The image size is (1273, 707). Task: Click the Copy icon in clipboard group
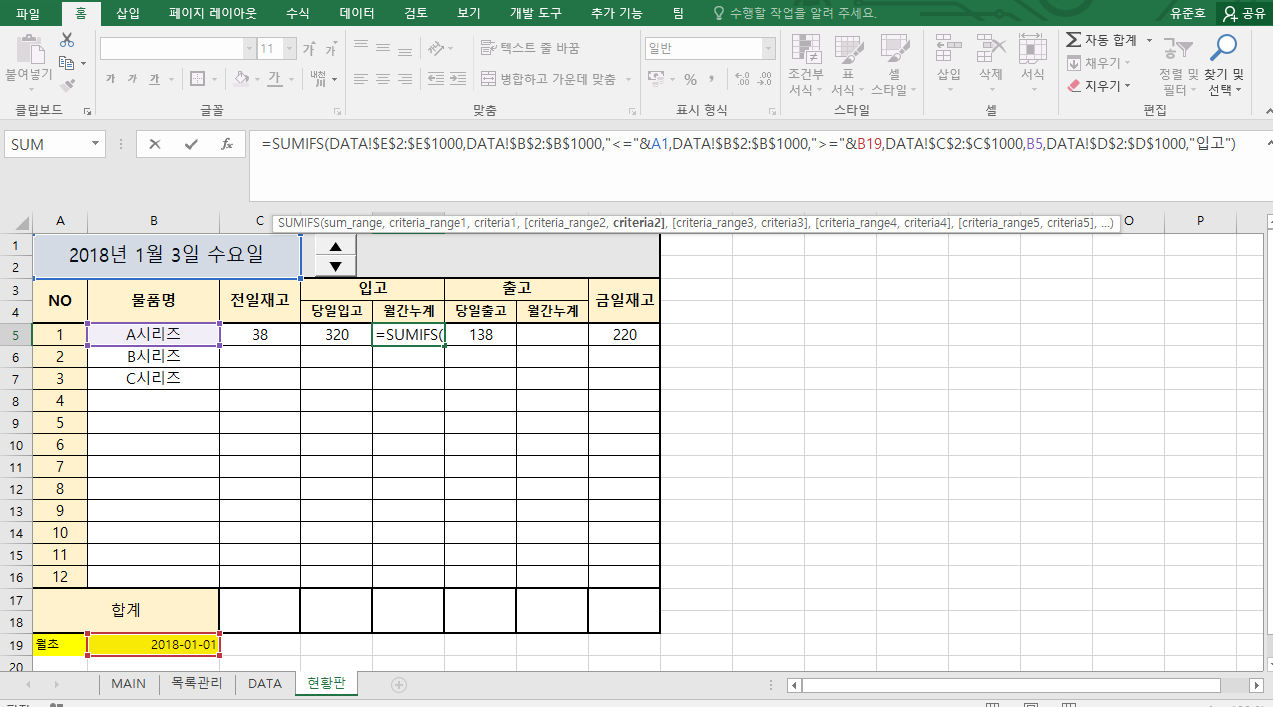(67, 62)
